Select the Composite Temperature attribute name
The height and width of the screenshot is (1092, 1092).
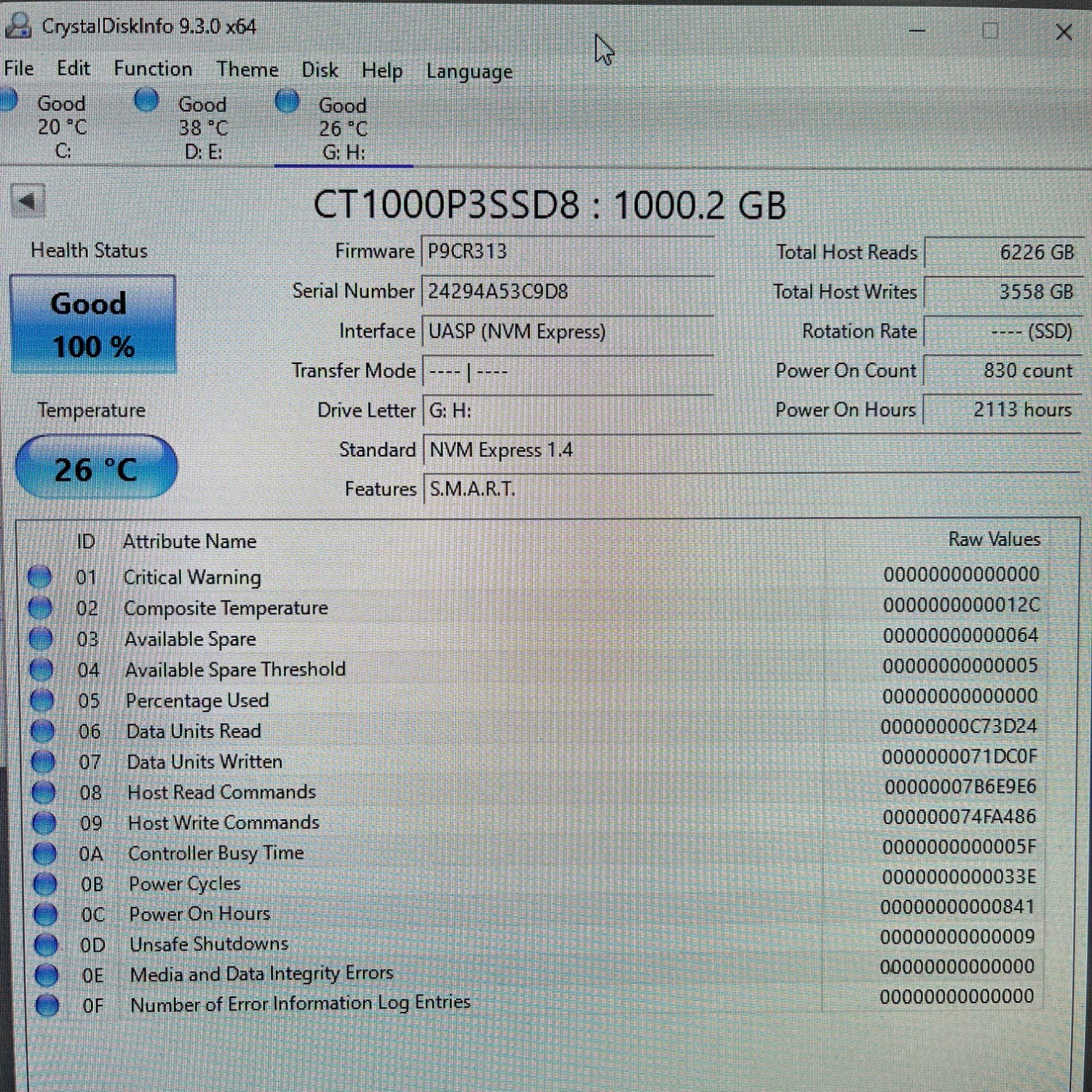[x=226, y=608]
